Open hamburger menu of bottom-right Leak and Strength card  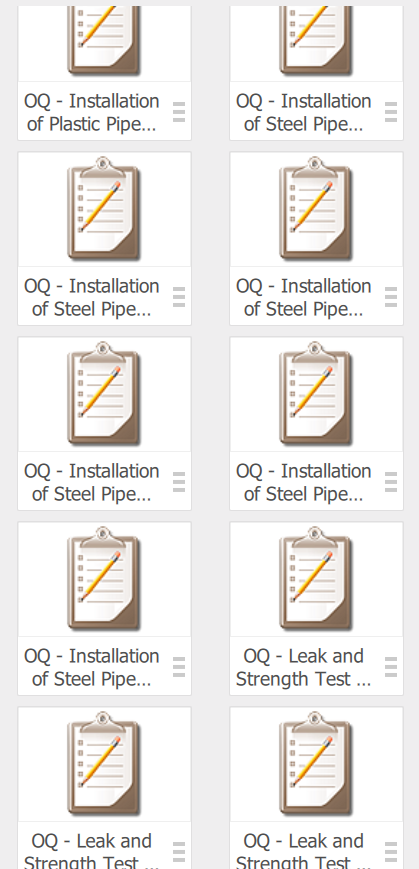click(391, 852)
